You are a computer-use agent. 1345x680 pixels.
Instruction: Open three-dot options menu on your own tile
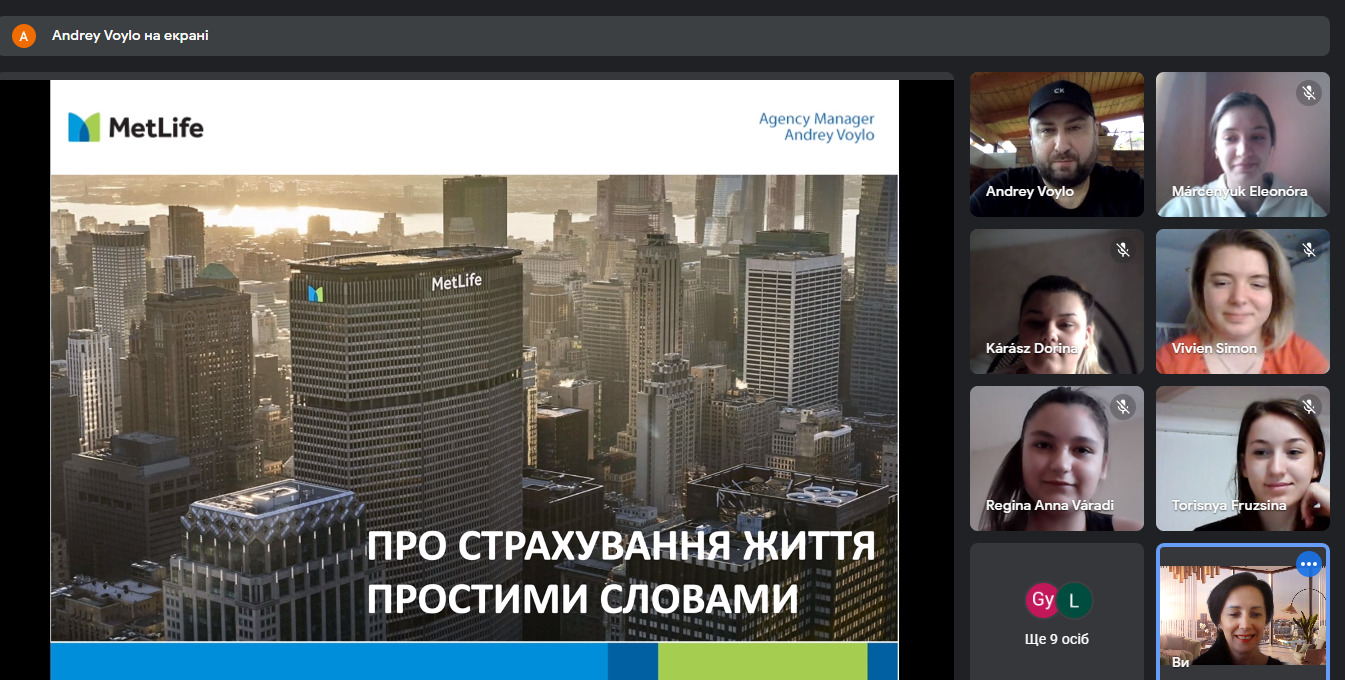1308,564
